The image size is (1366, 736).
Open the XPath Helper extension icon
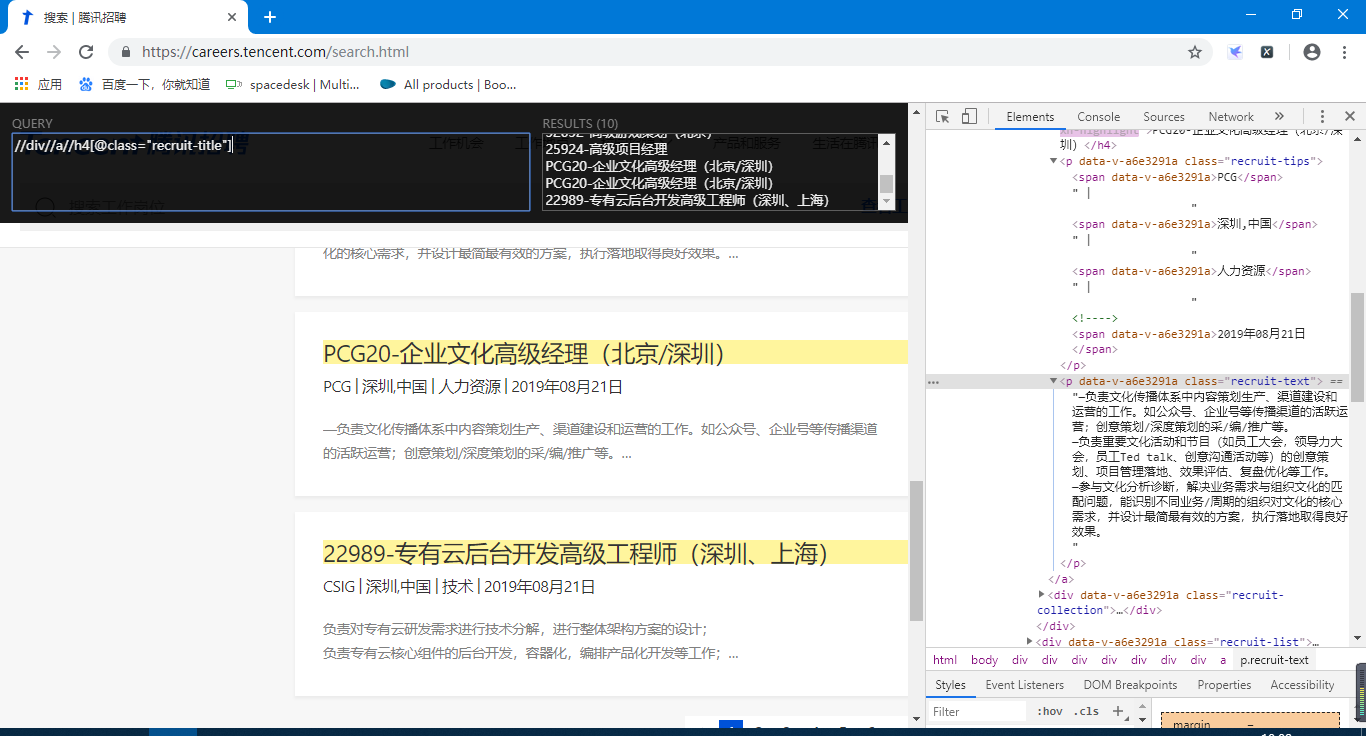pos(1267,52)
